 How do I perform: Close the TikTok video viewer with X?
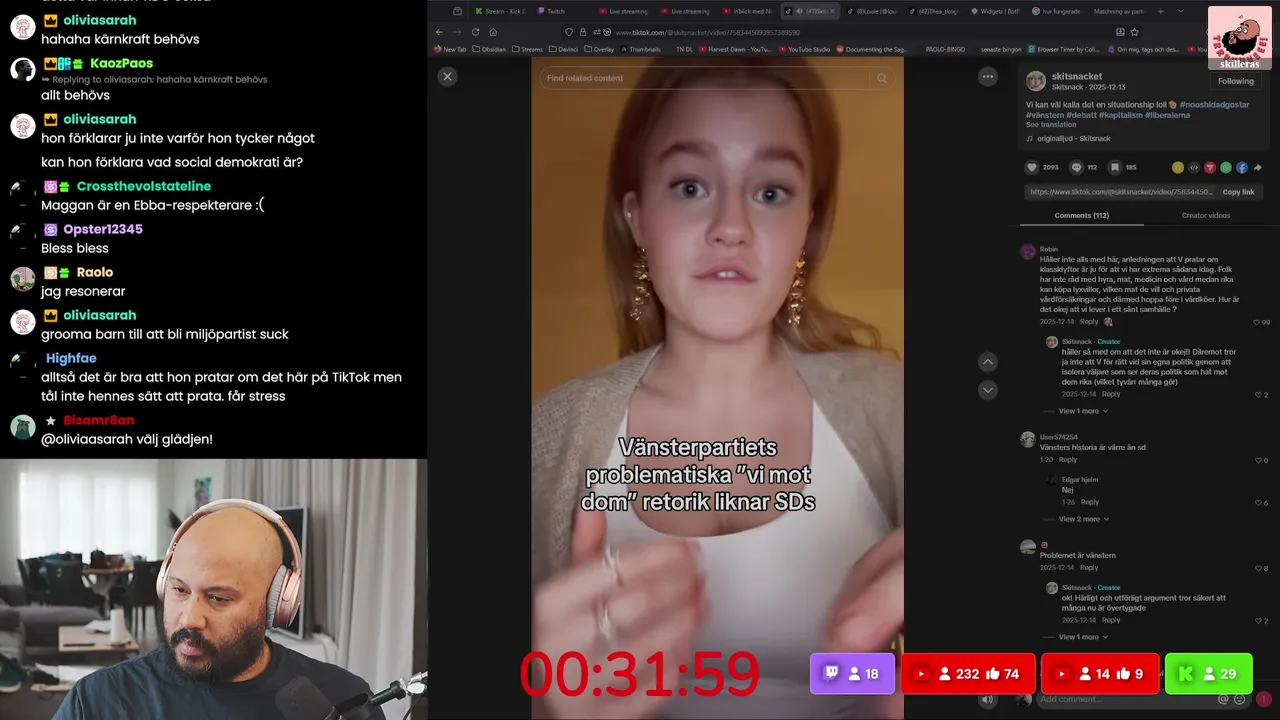447,76
